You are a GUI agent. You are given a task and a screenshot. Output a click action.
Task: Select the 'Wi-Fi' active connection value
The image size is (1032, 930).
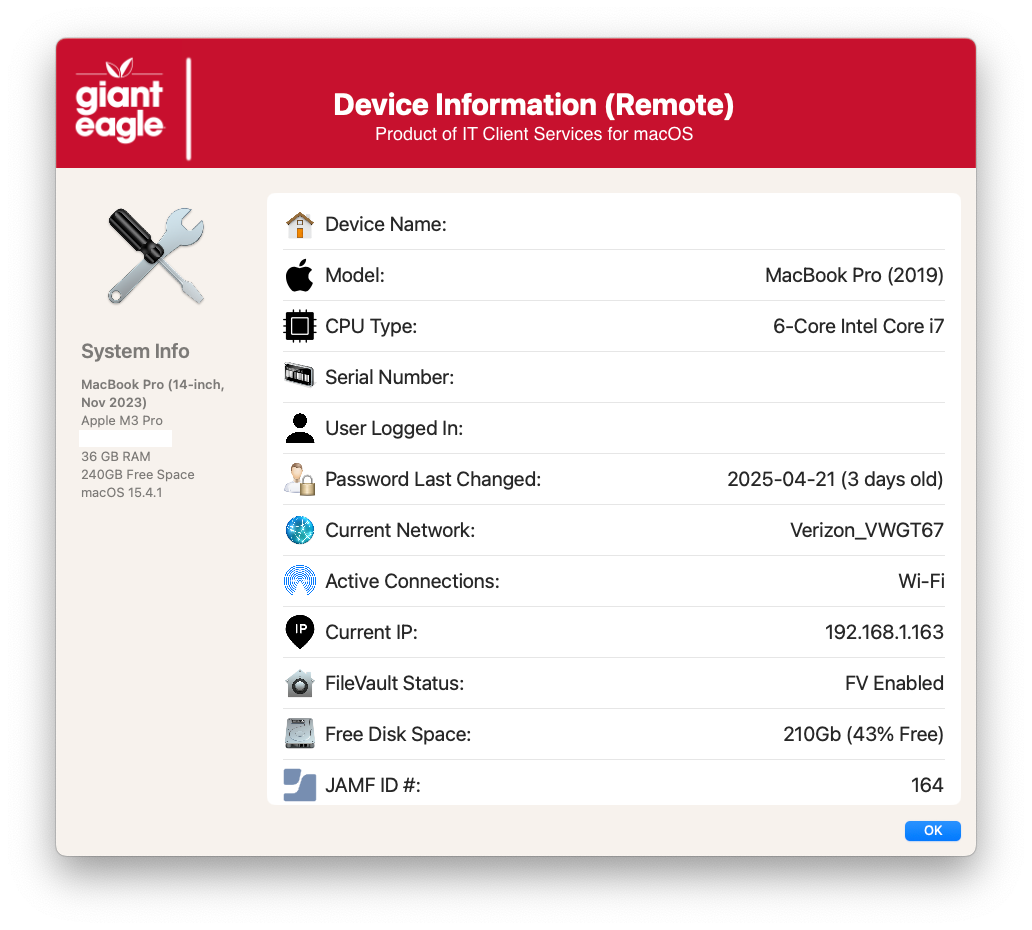tap(921, 581)
